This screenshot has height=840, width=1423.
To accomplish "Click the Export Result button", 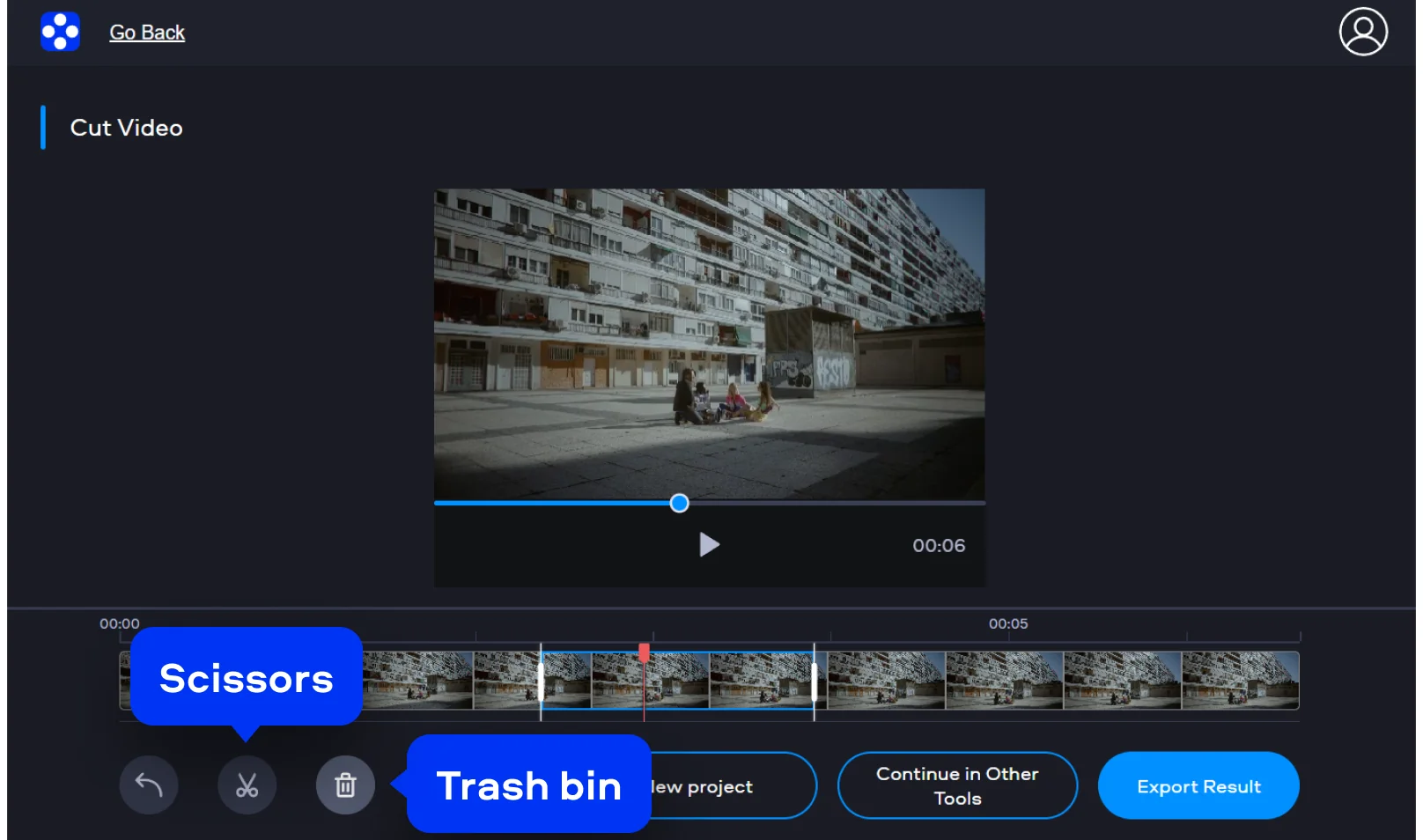I will pos(1198,785).
